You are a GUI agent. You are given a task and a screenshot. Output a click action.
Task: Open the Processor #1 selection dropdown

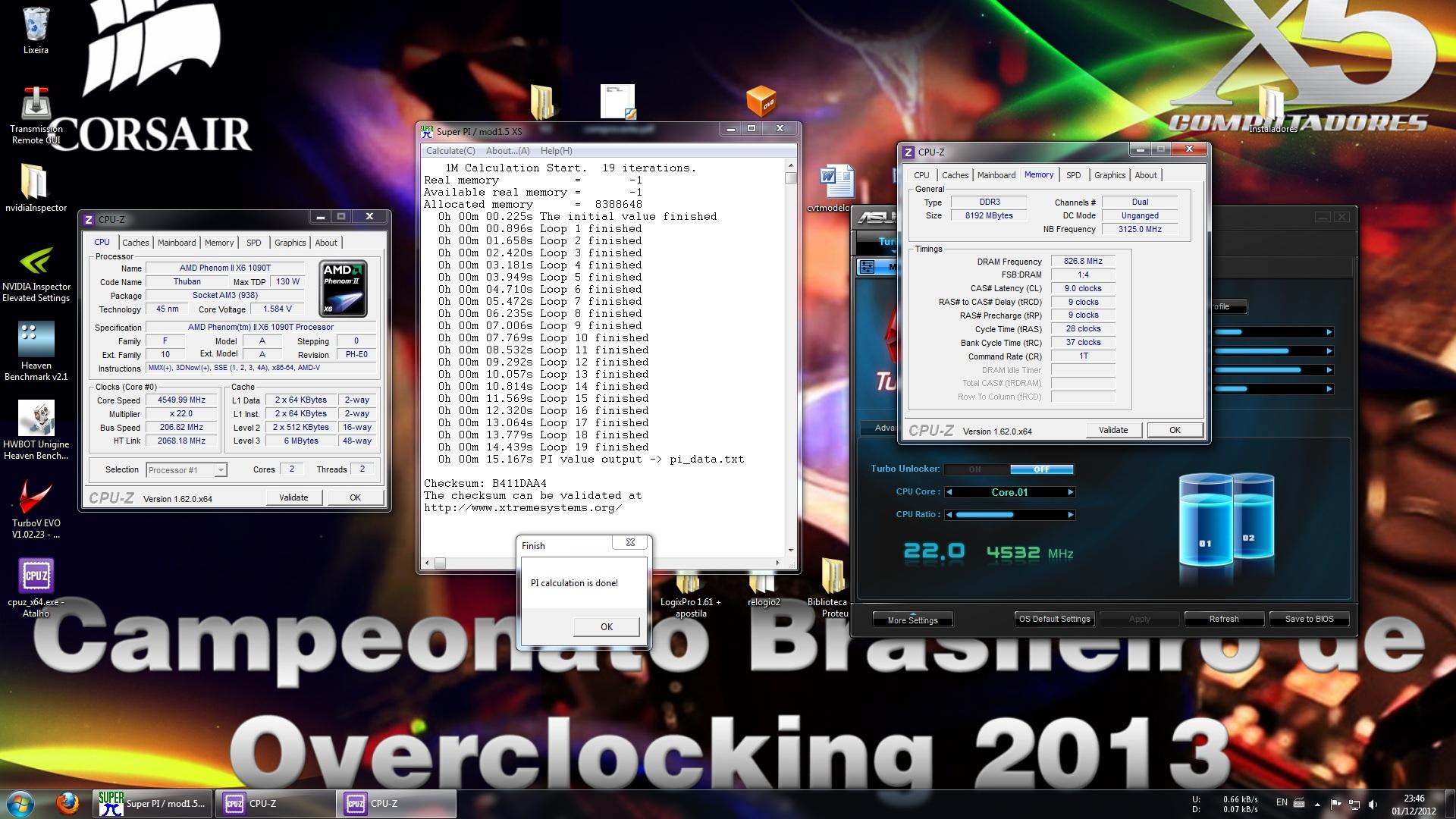click(220, 470)
